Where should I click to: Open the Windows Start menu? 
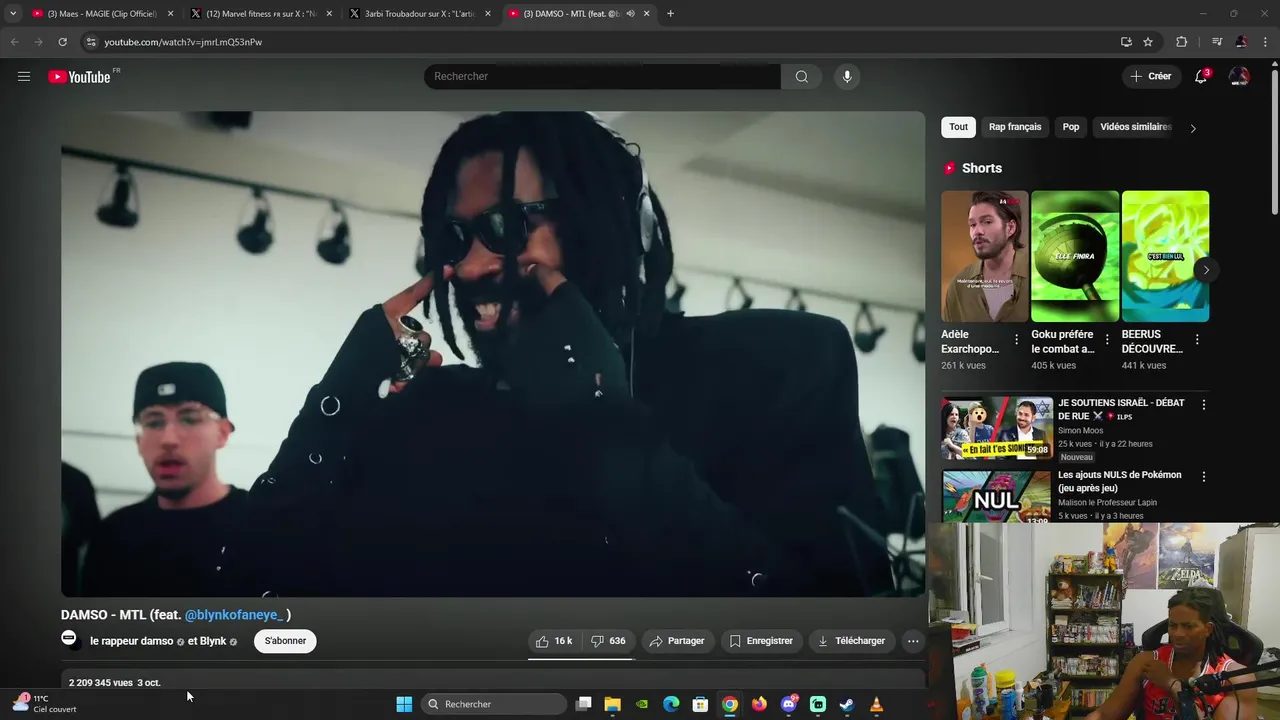pos(404,704)
